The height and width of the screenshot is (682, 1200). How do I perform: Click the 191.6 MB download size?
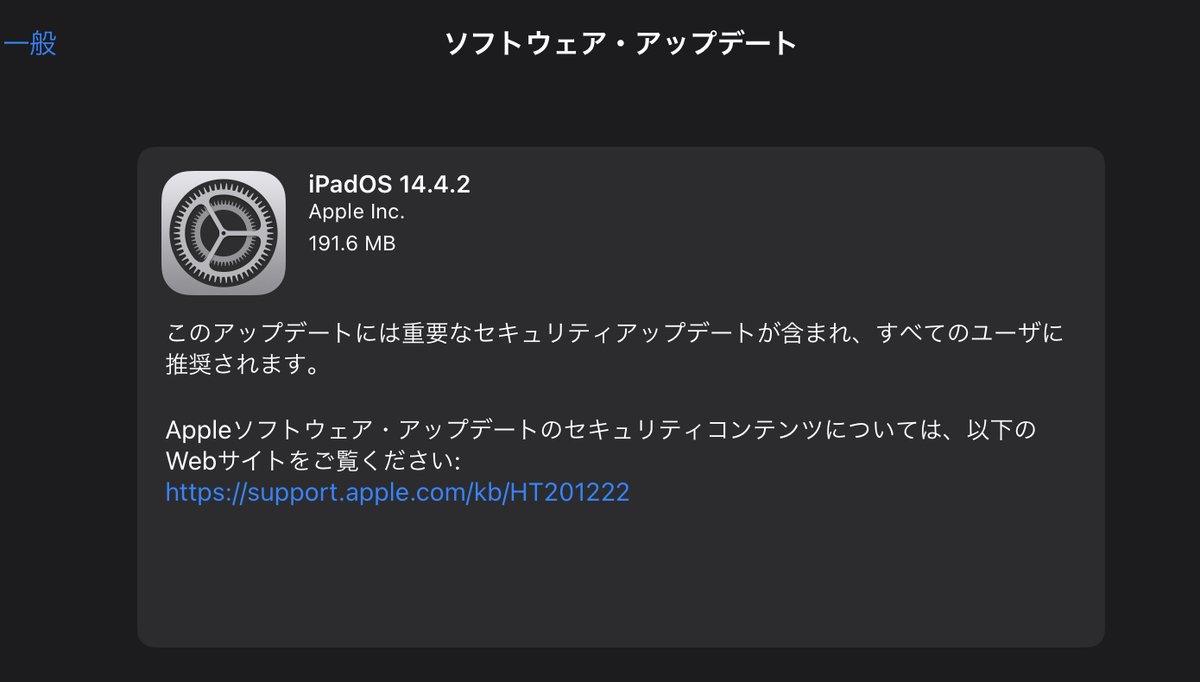click(352, 243)
